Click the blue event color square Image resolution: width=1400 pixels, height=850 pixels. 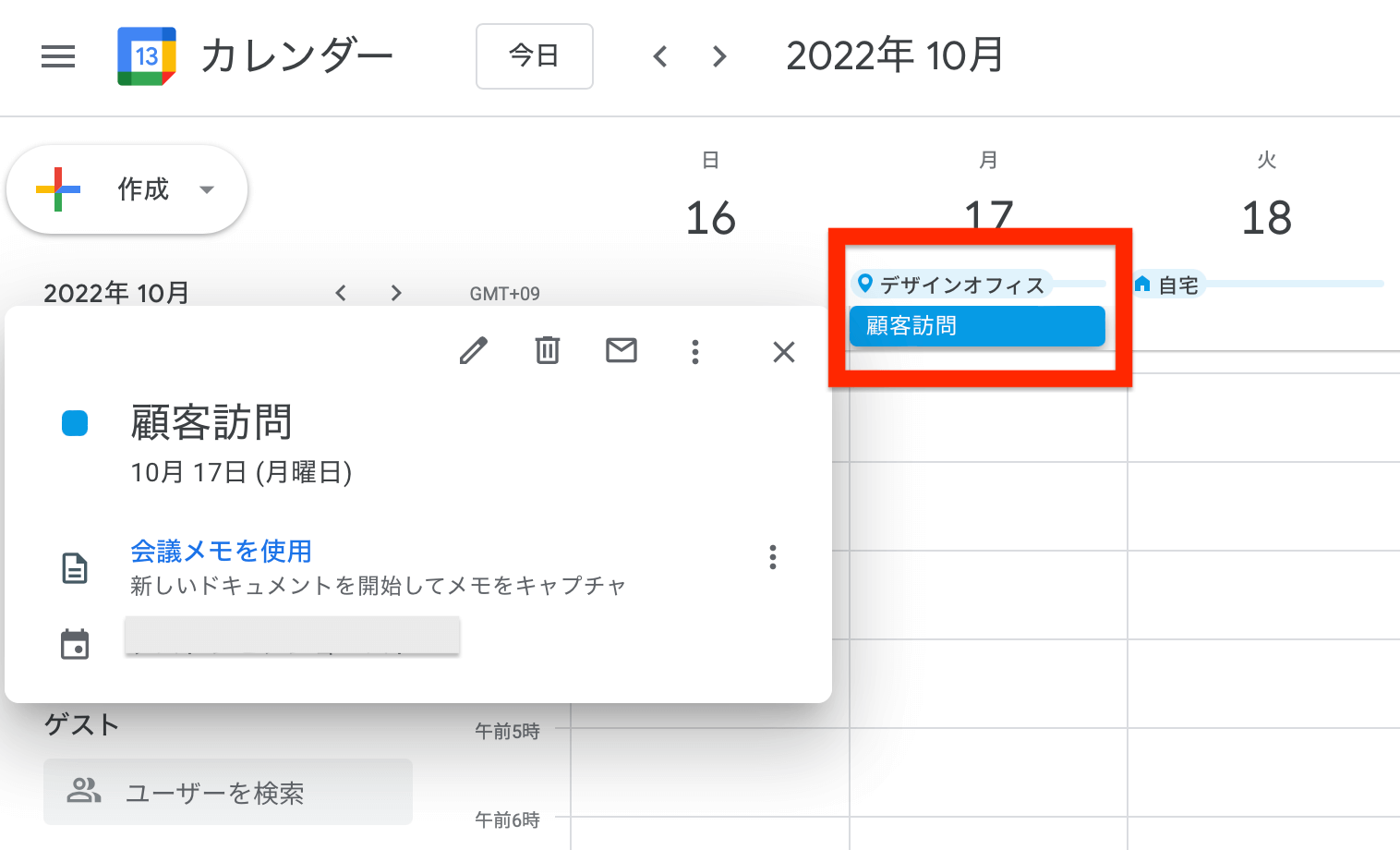75,422
